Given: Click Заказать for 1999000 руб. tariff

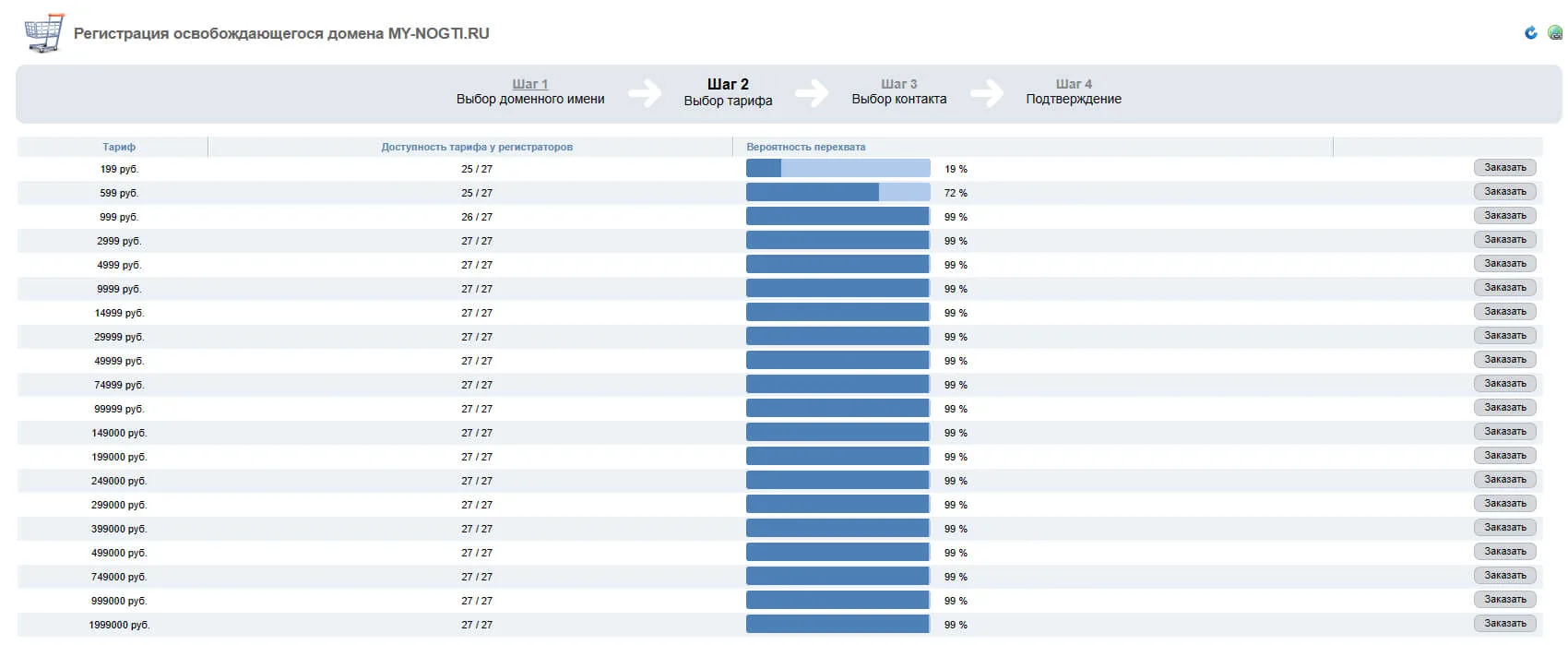Looking at the screenshot, I should tap(1505, 624).
